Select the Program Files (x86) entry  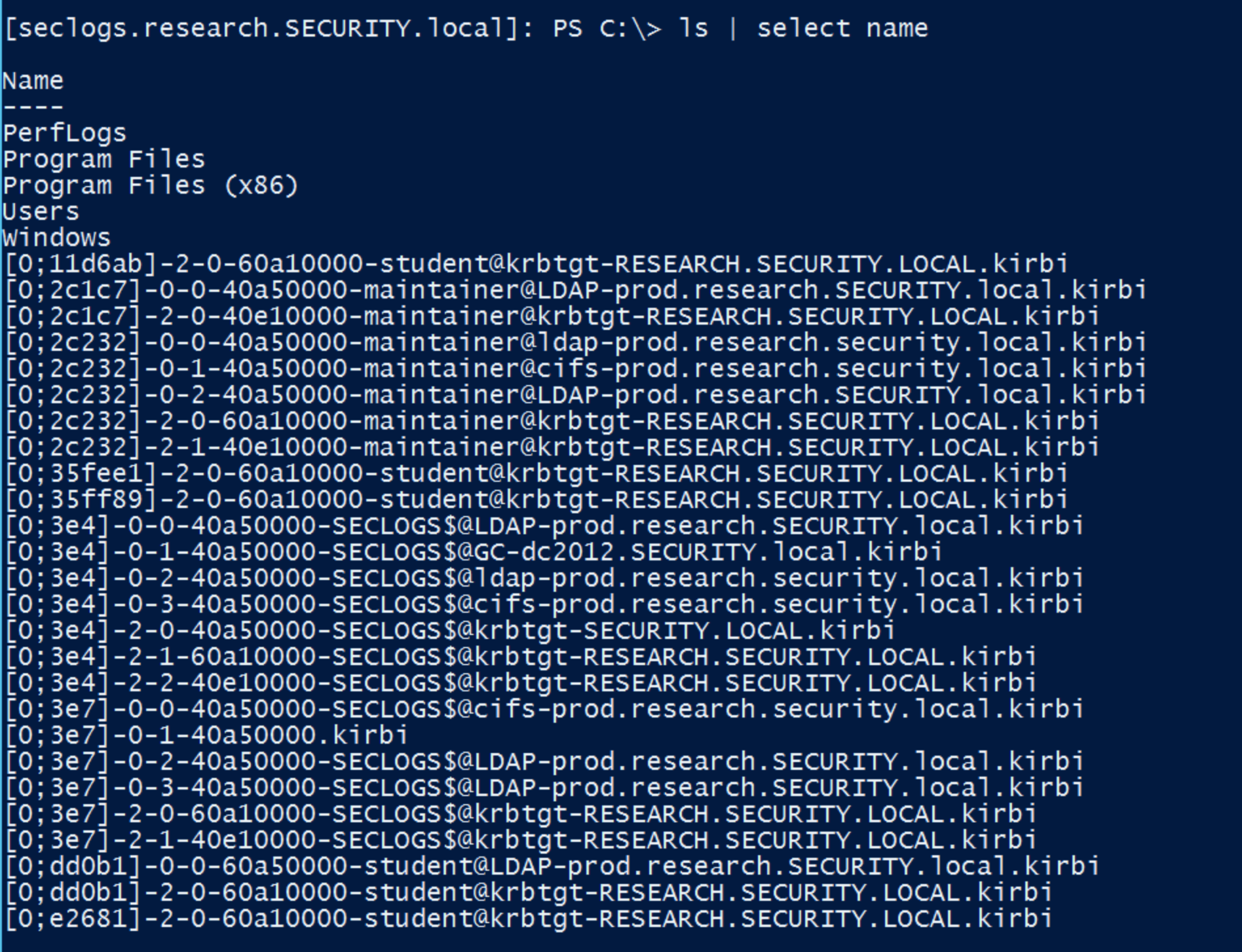[150, 185]
